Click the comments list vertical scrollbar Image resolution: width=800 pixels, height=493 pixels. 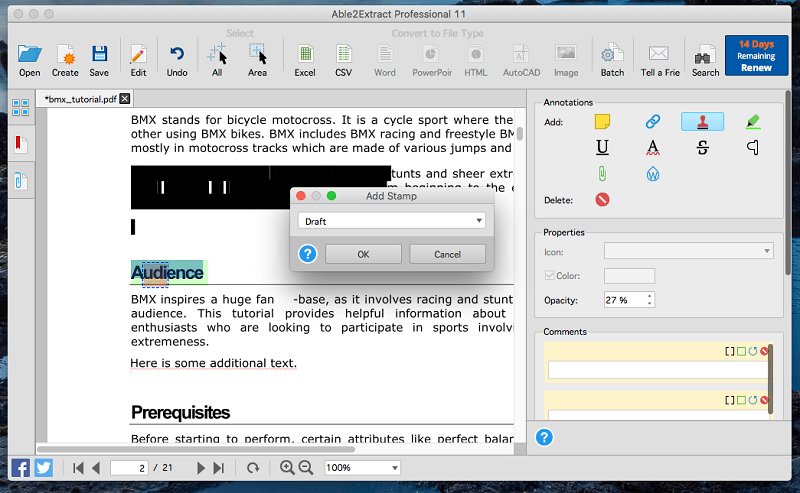770,379
